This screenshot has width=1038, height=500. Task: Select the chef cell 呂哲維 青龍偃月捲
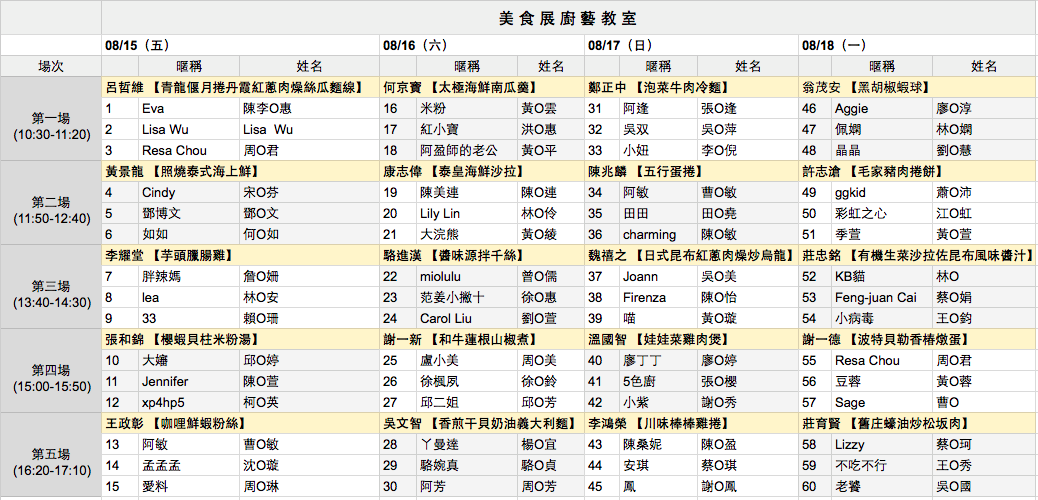pyautogui.click(x=240, y=87)
